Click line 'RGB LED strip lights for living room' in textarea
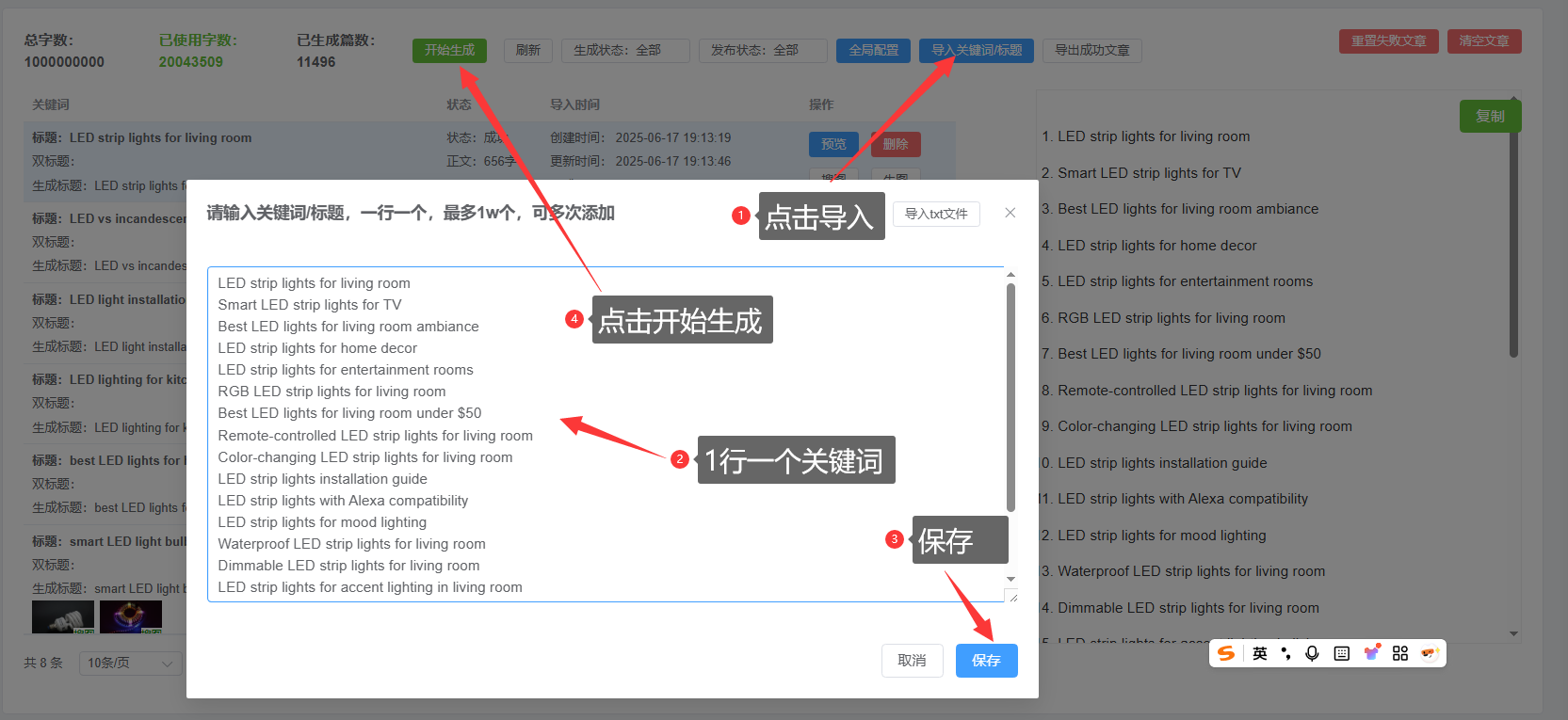Viewport: 1568px width, 720px height. coord(331,392)
